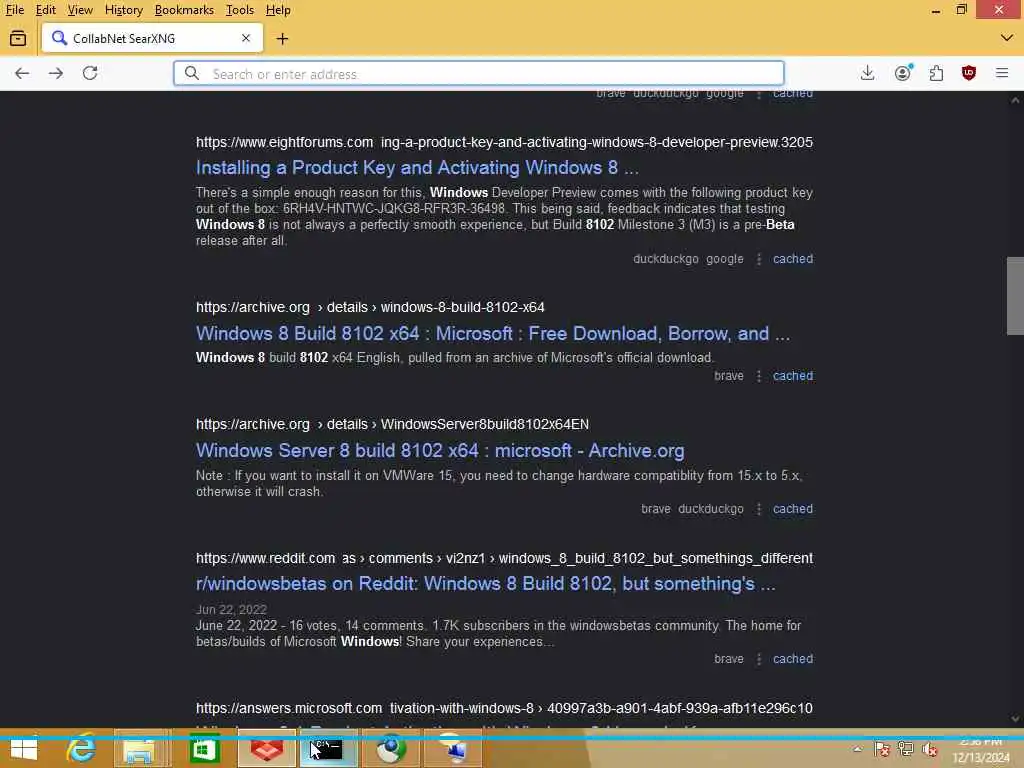Select the CollabNet SearXNG tab
The width and height of the screenshot is (1024, 768).
[152, 38]
